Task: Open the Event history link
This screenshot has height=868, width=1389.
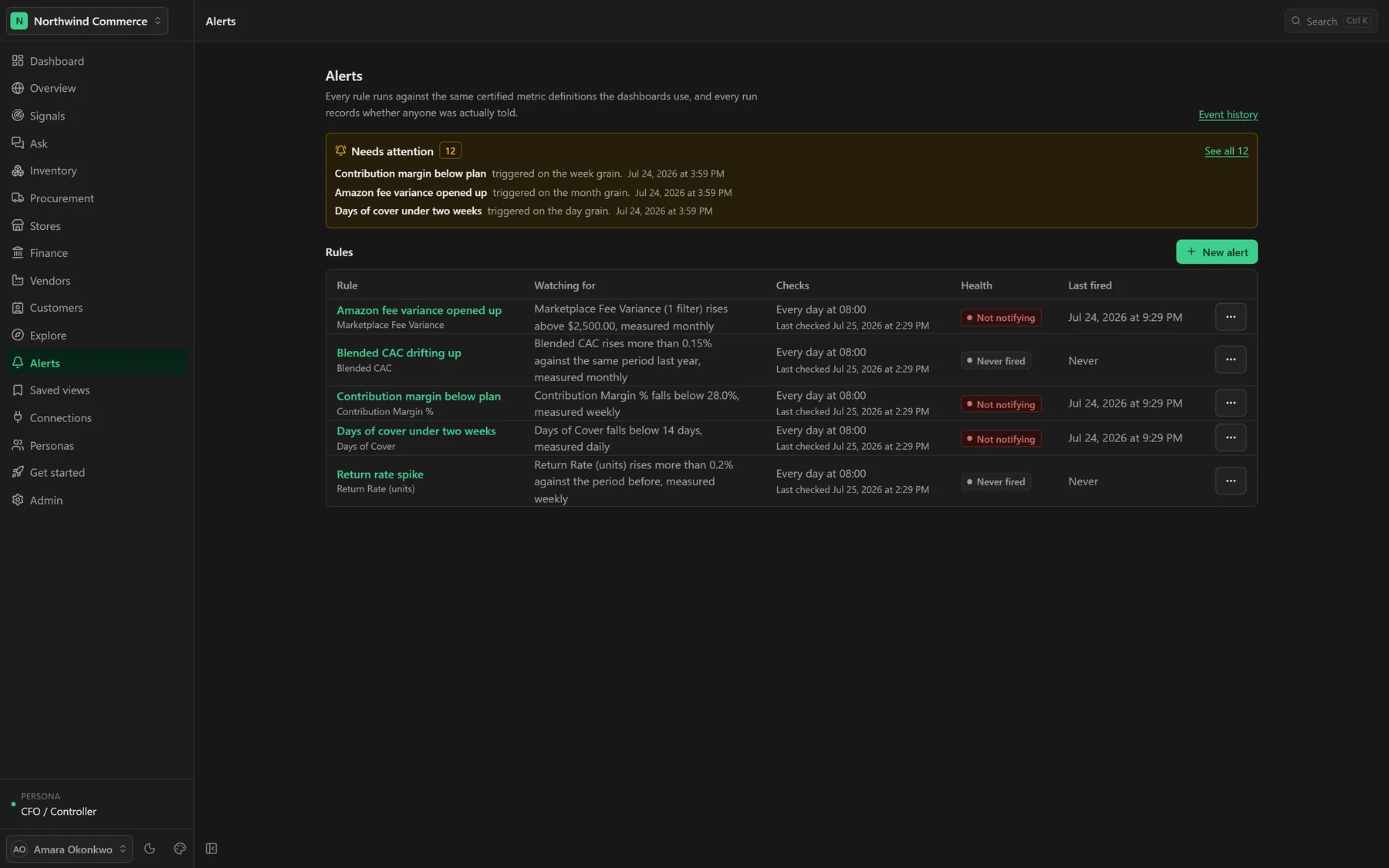Action: (x=1228, y=115)
